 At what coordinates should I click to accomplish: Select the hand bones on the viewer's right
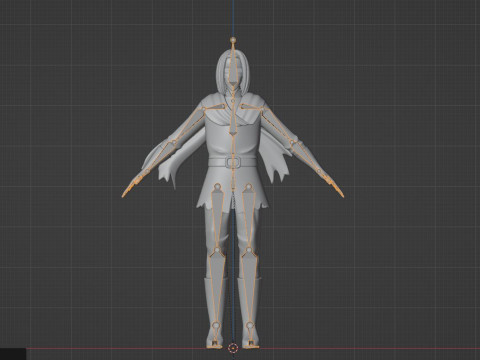click(x=332, y=186)
